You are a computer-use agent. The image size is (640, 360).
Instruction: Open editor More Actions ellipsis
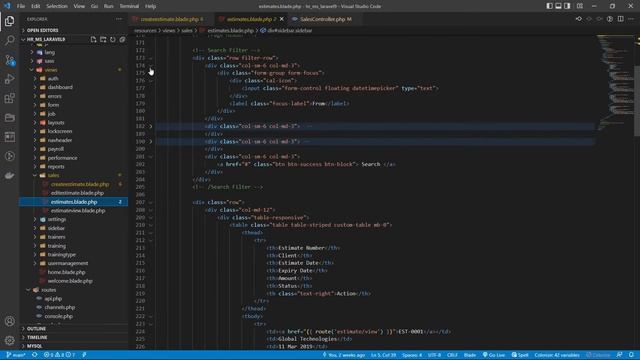coord(631,19)
